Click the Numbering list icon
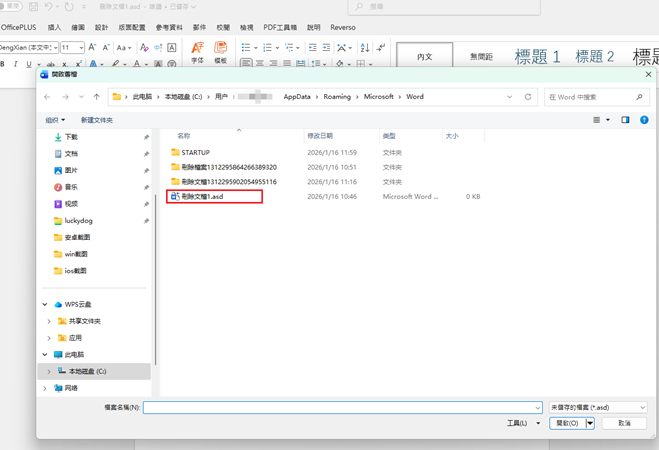659x450 pixels. point(267,47)
